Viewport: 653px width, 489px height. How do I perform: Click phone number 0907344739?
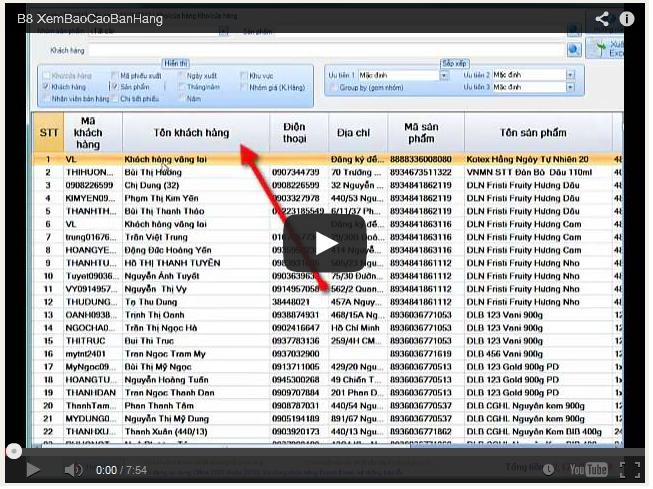coord(297,173)
